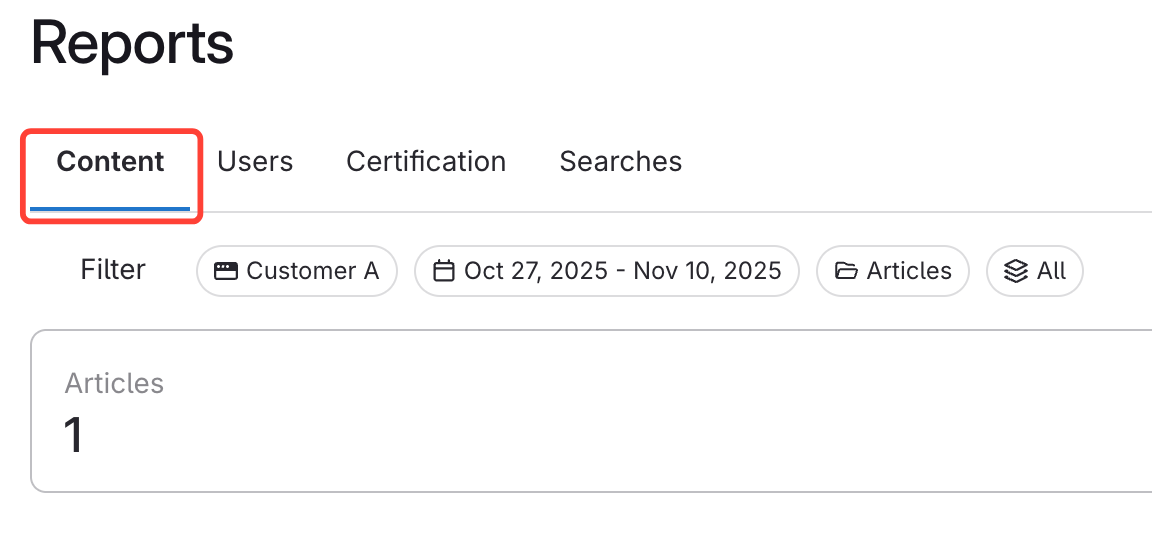Click the Articles label in the card

tap(114, 383)
